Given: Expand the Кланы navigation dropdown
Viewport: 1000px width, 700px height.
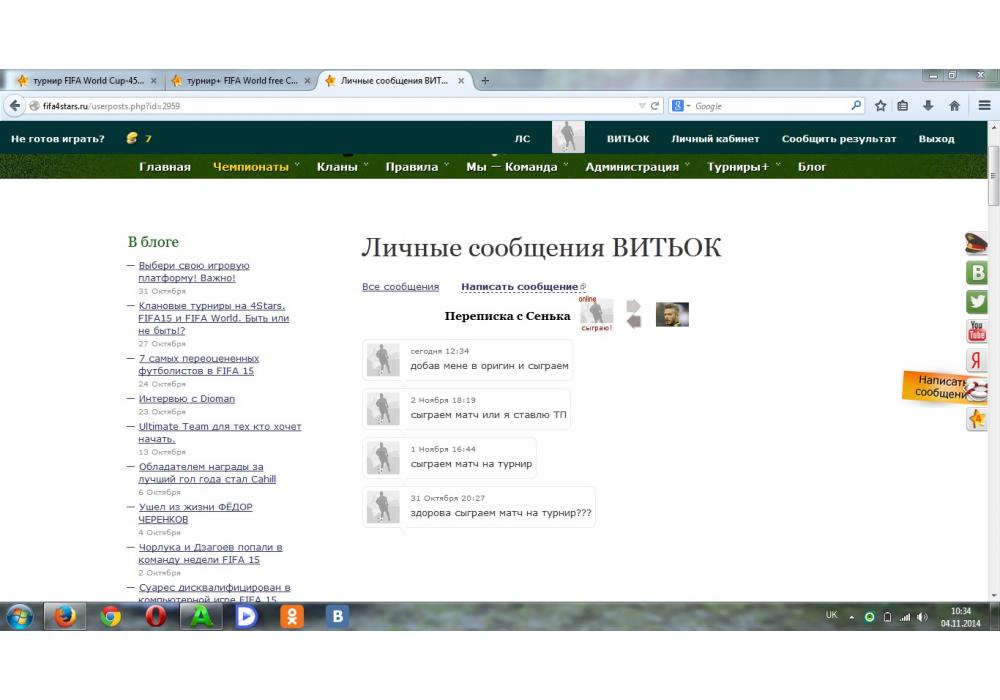Looking at the screenshot, I should point(342,167).
